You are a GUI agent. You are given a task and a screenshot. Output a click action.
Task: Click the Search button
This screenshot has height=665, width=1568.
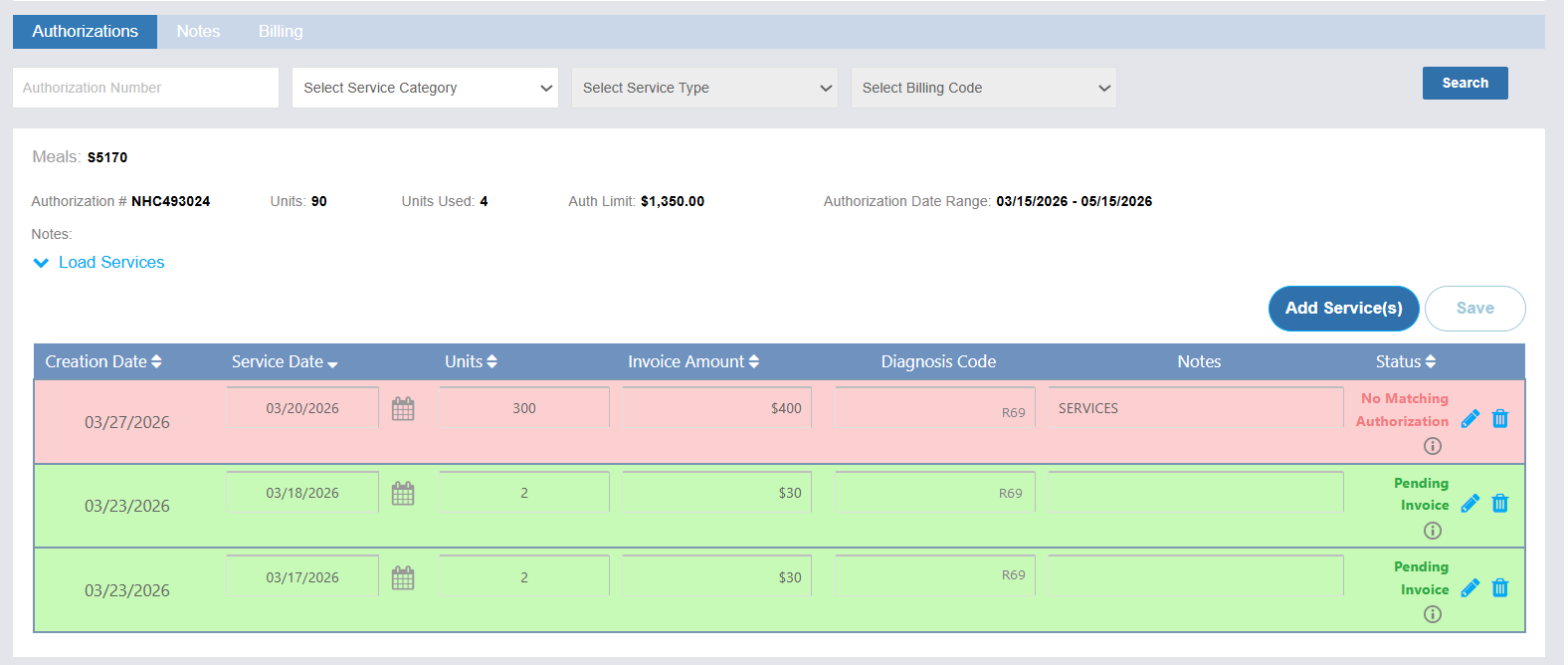[1465, 84]
